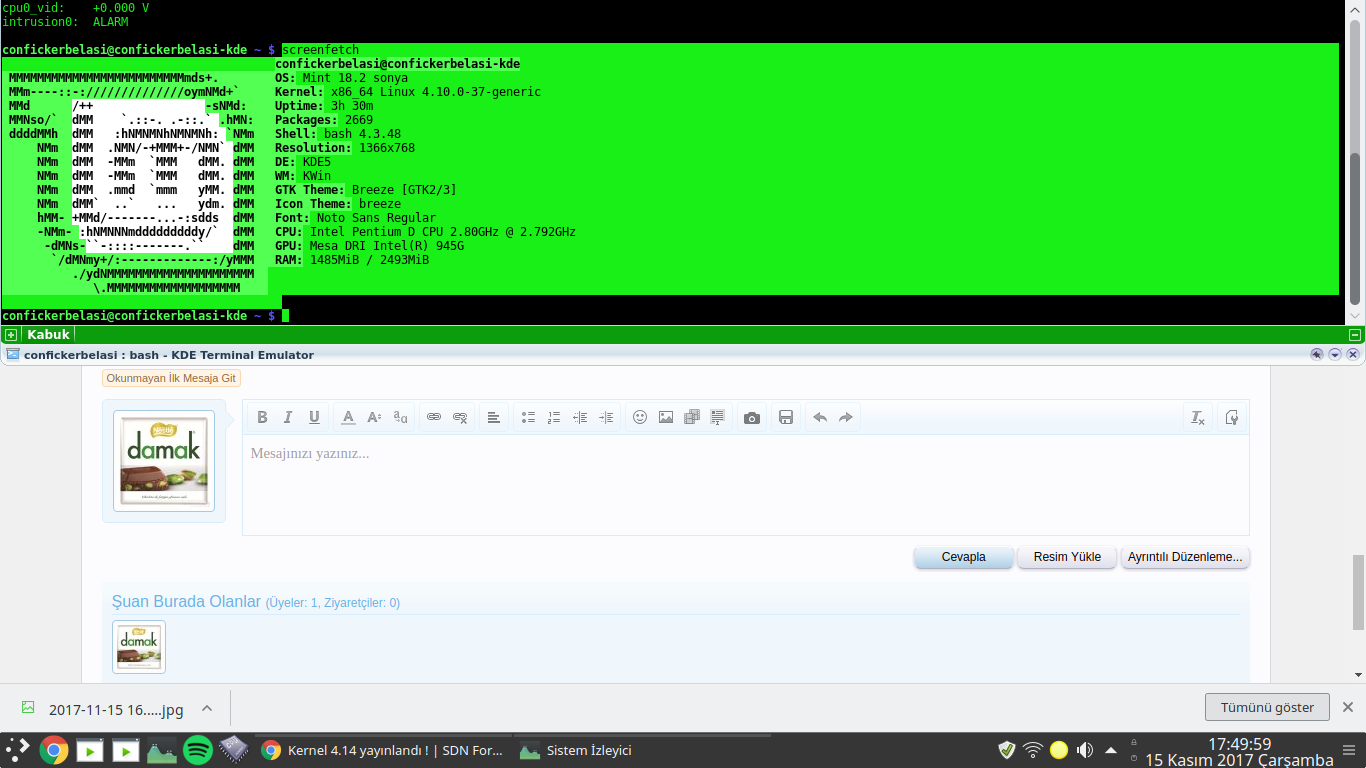The height and width of the screenshot is (768, 1366).
Task: Click the camera screenshot icon in editor toolbar
Action: tap(752, 417)
